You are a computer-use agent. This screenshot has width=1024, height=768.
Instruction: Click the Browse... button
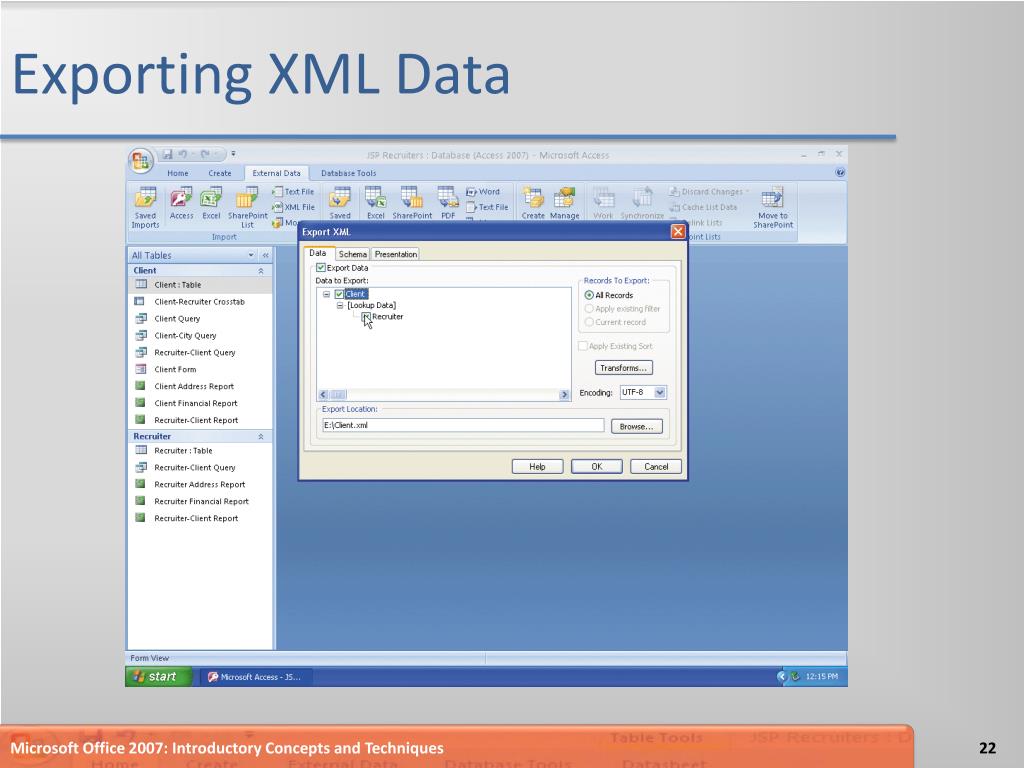pyautogui.click(x=637, y=426)
